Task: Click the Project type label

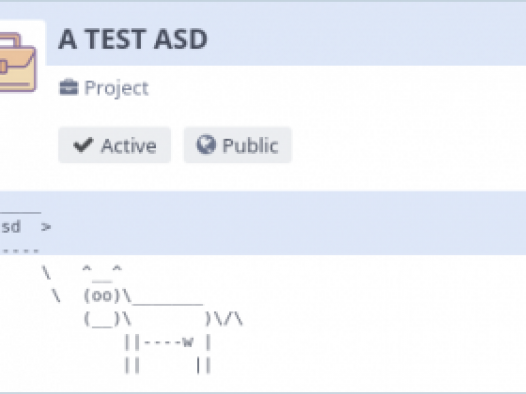Action: pyautogui.click(x=116, y=88)
